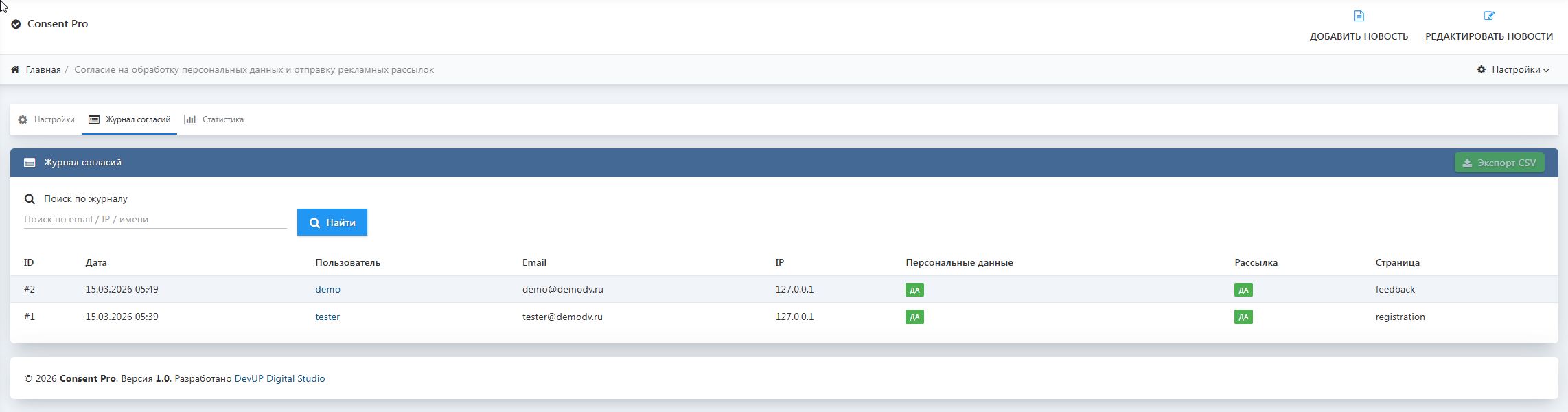Click the journal icon in blue header
The height and width of the screenshot is (412, 1568).
pyautogui.click(x=30, y=163)
